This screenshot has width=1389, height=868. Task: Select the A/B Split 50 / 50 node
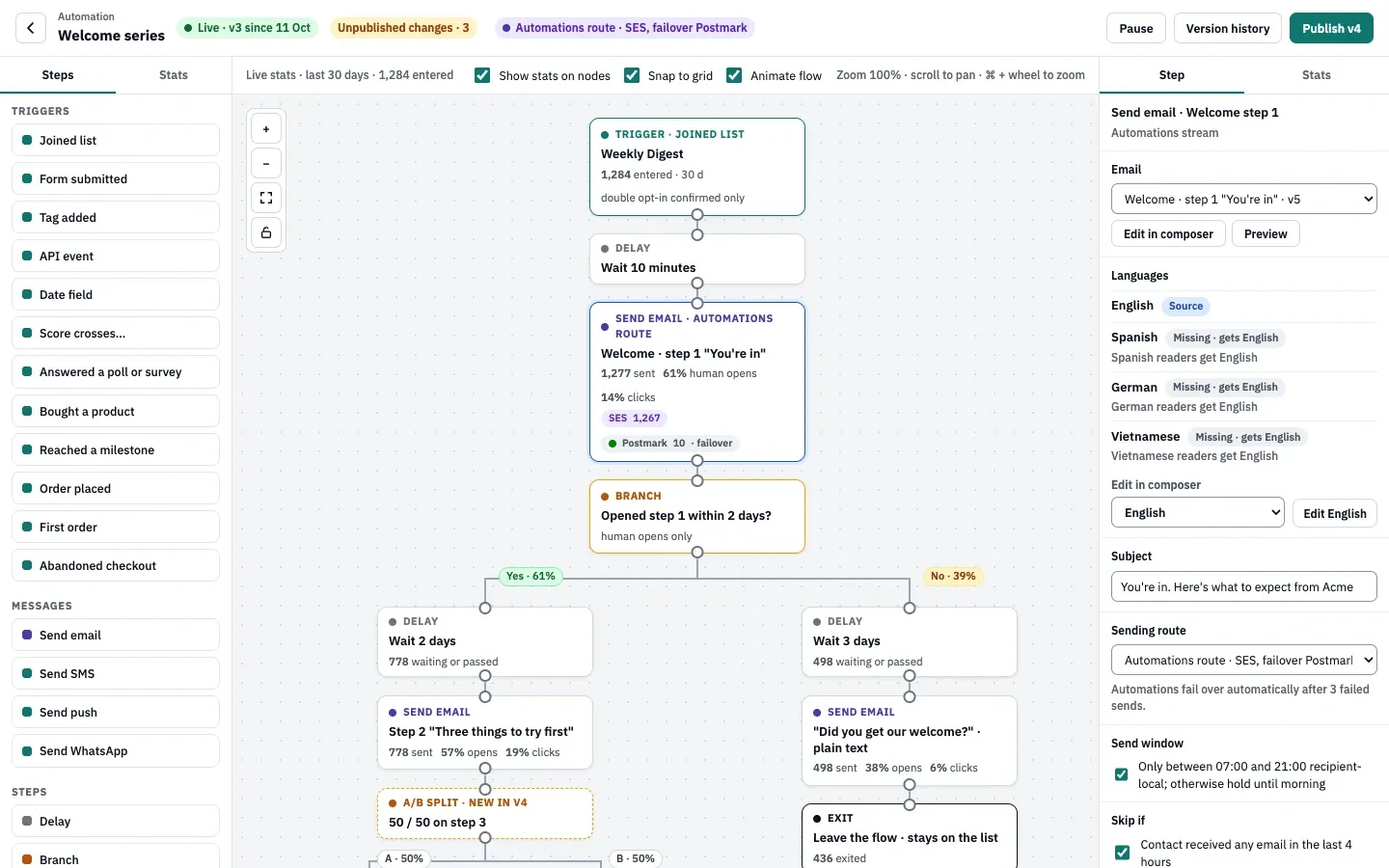click(x=485, y=813)
